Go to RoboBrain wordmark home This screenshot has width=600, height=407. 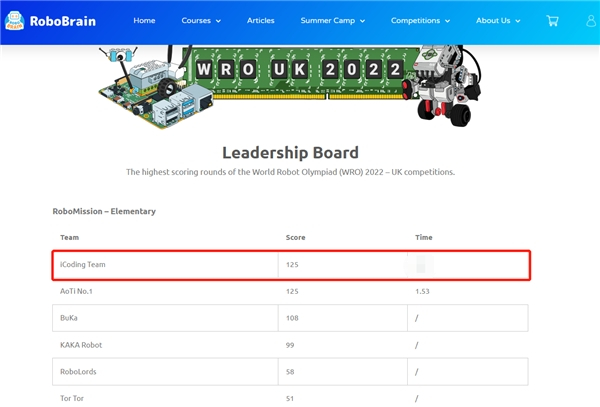pyautogui.click(x=63, y=21)
